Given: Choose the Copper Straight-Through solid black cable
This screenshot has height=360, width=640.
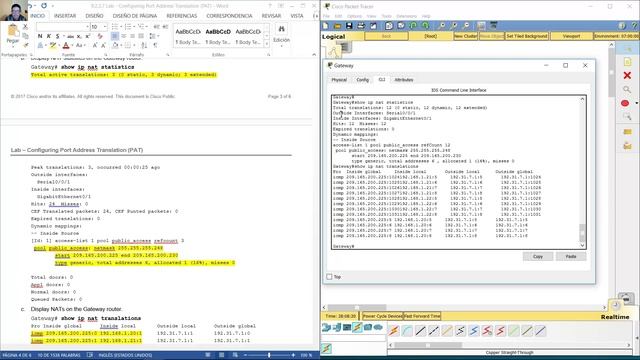Looking at the screenshot, I should pos(420,330).
